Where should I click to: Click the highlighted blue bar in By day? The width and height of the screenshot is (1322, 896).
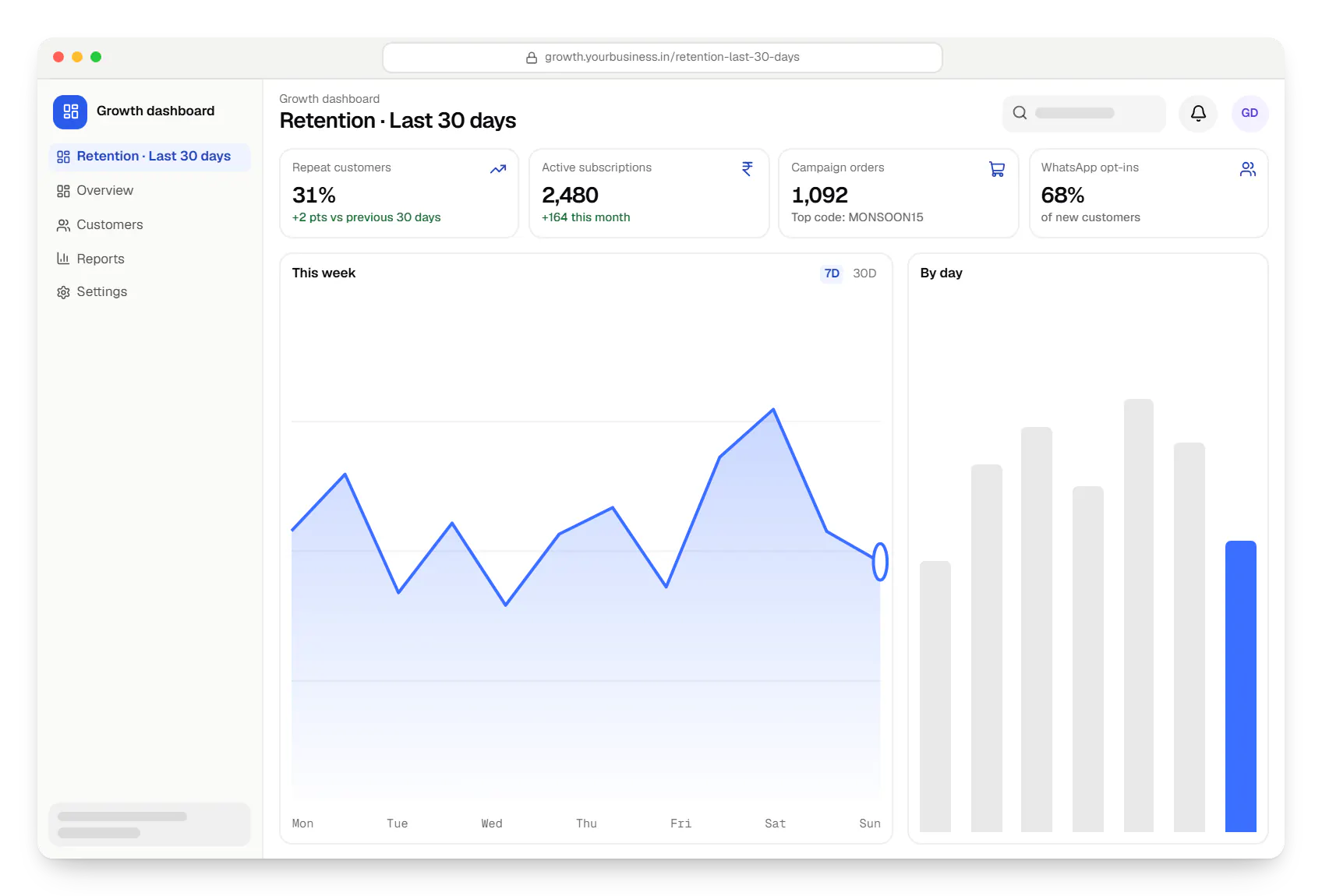(x=1240, y=686)
